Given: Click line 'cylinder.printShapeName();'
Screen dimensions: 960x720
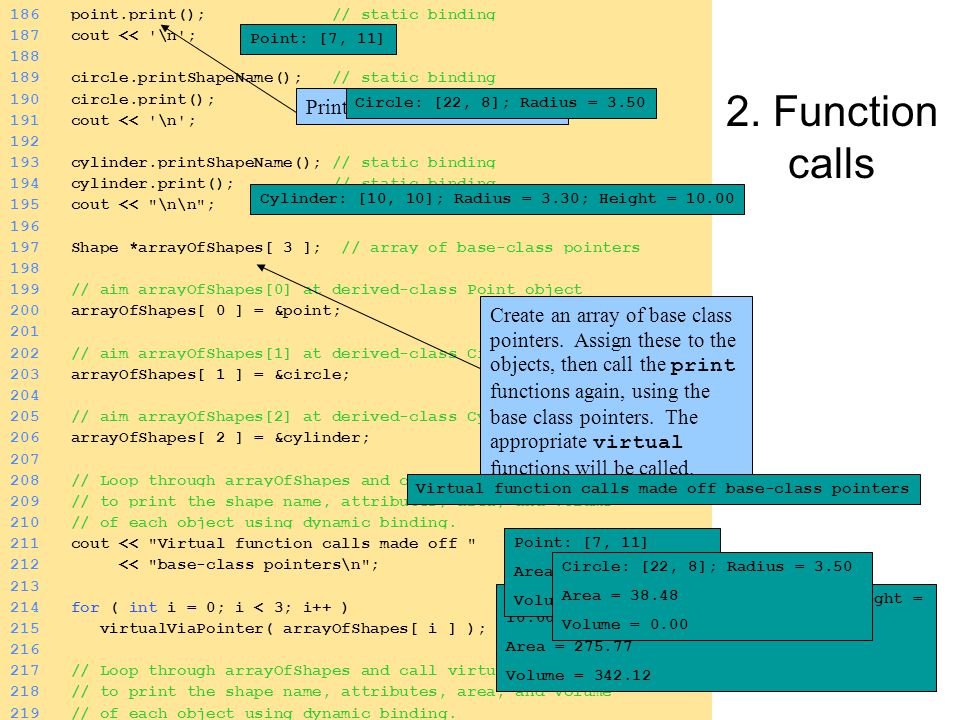Looking at the screenshot, I should (x=195, y=162).
